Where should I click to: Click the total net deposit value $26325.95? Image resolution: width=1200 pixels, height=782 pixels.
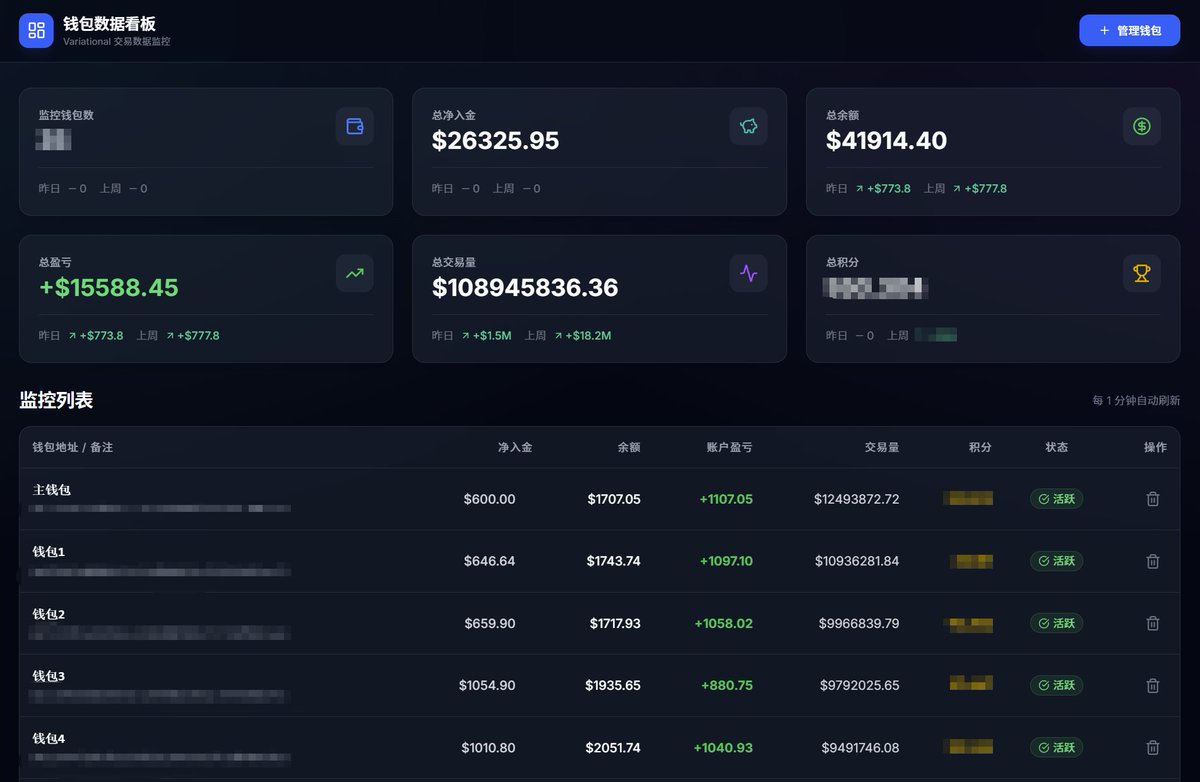coord(495,141)
